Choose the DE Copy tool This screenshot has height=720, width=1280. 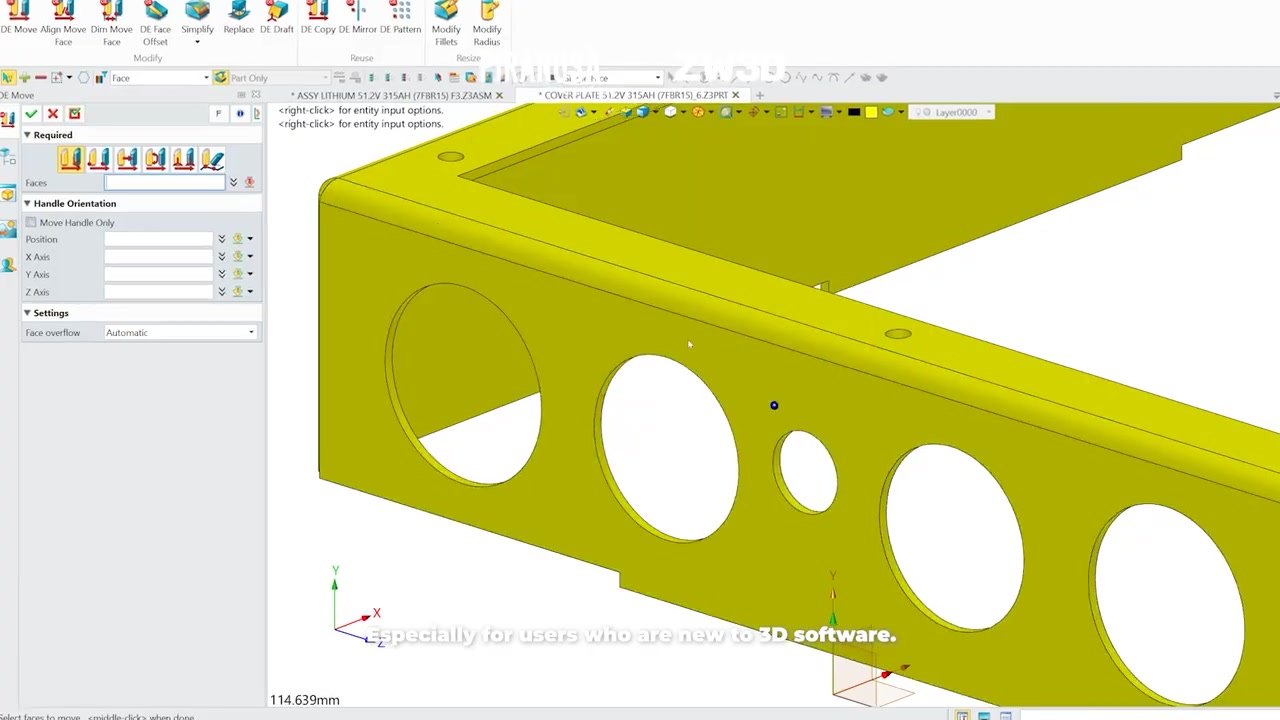point(318,18)
